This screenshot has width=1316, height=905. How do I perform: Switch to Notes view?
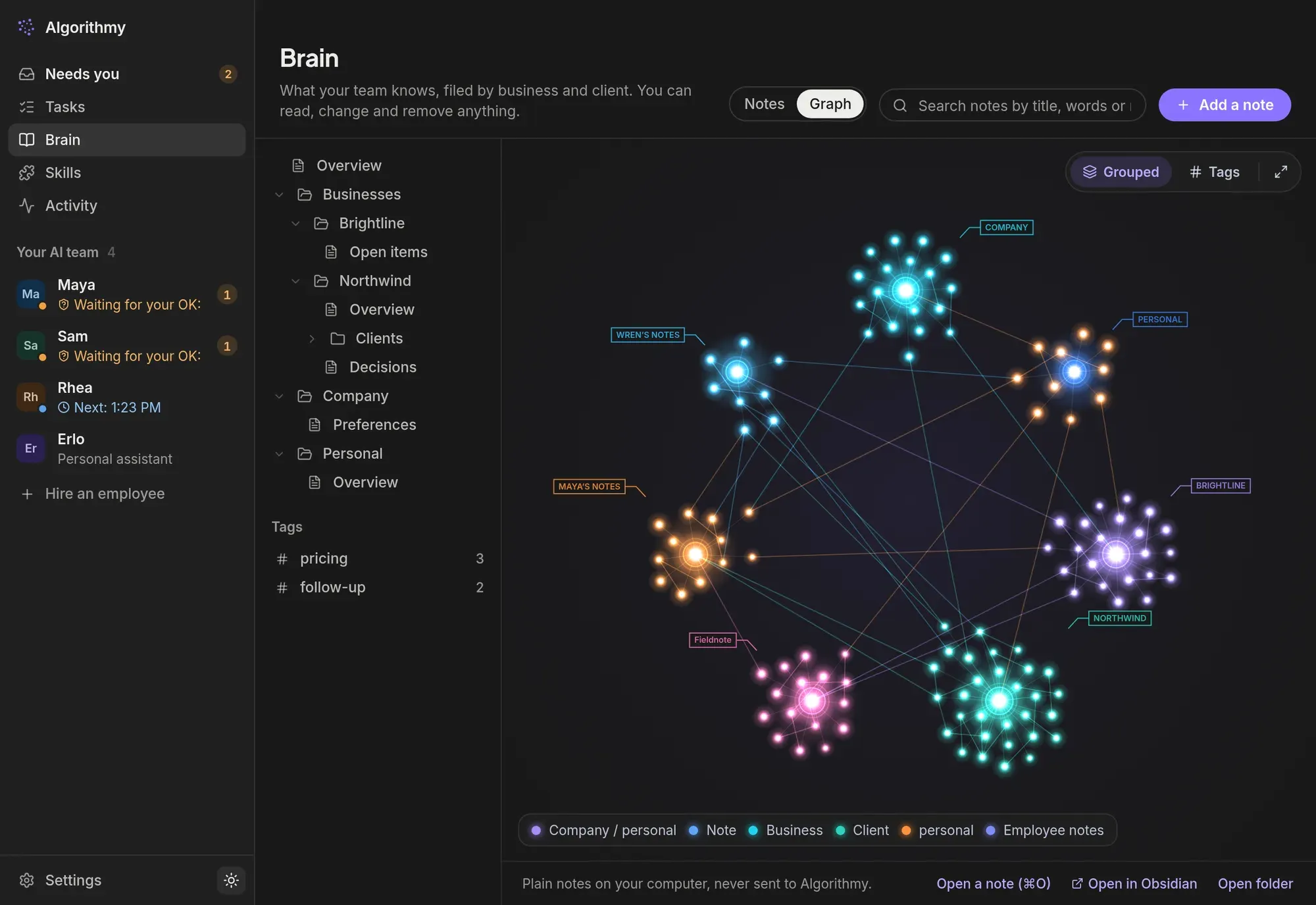point(764,104)
